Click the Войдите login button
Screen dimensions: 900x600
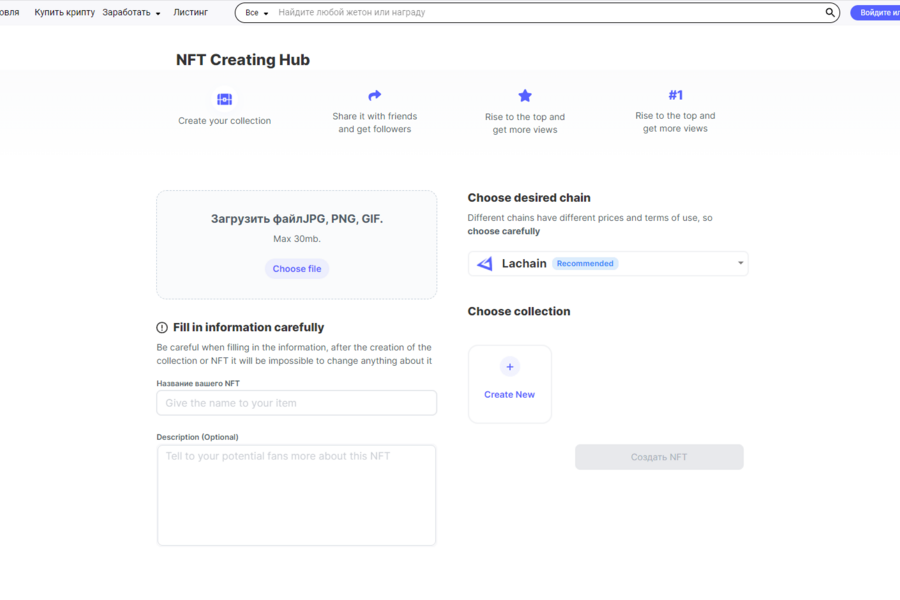pyautogui.click(x=877, y=13)
